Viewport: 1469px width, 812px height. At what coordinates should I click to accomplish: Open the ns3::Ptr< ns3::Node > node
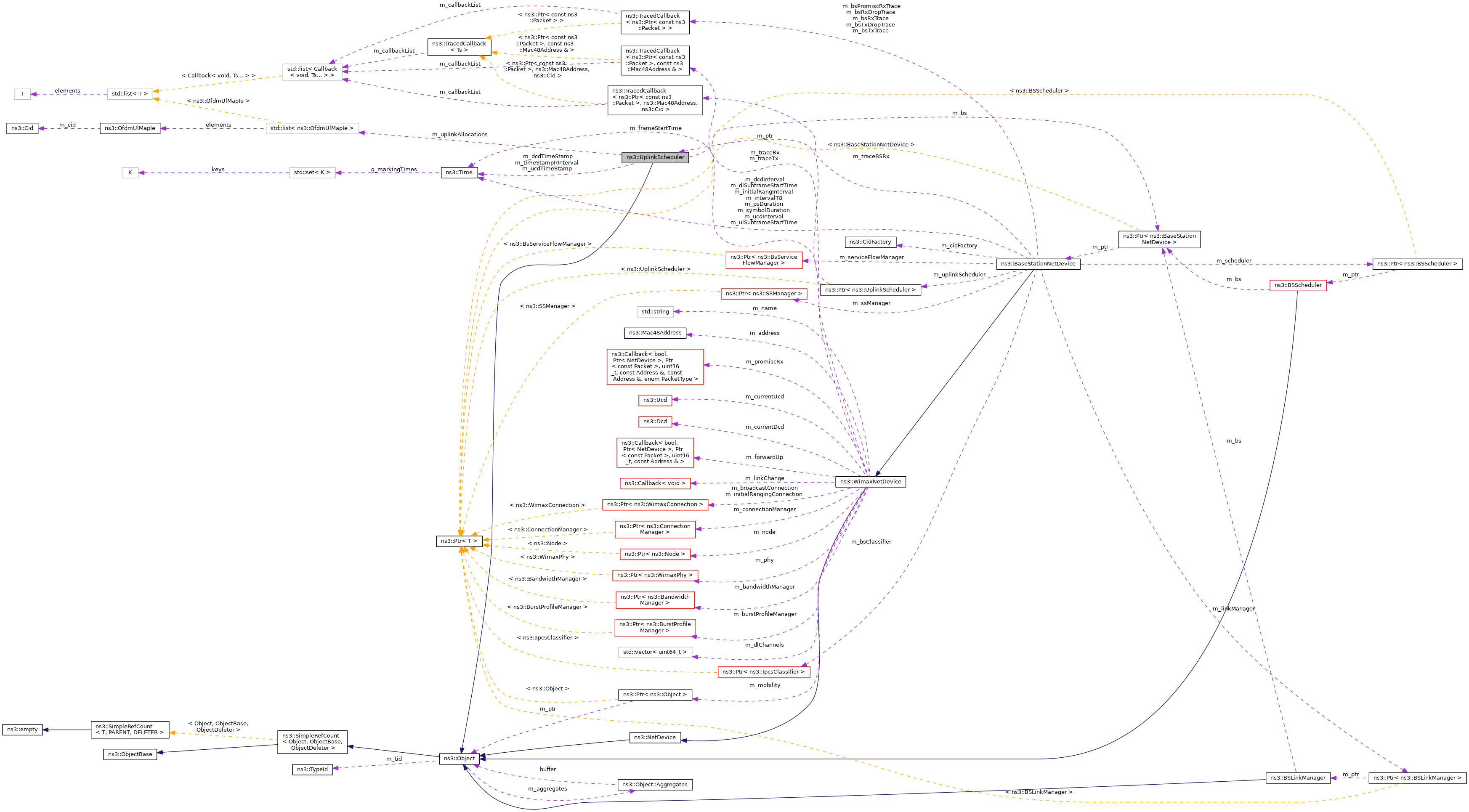(655, 554)
